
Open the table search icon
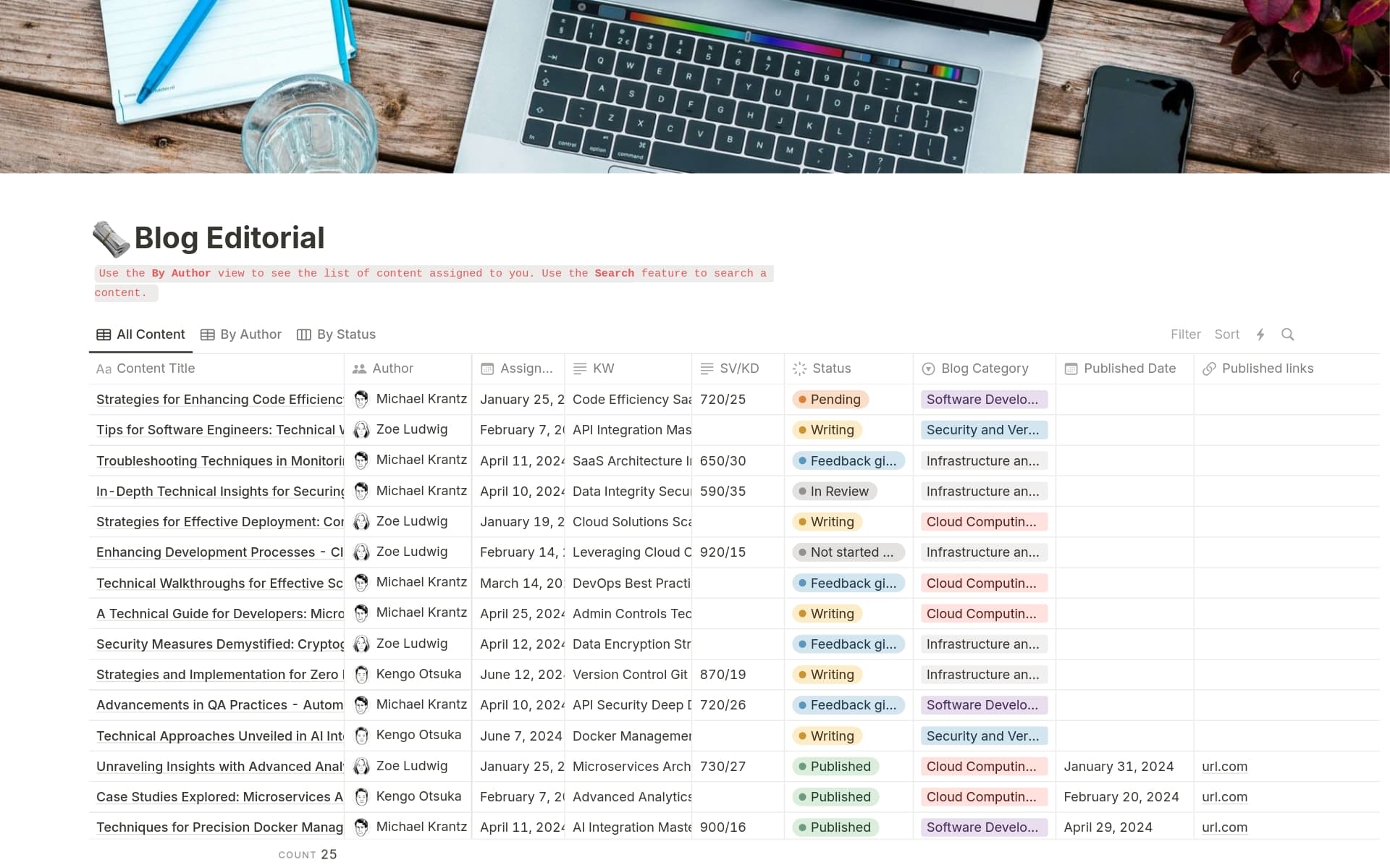[1289, 334]
